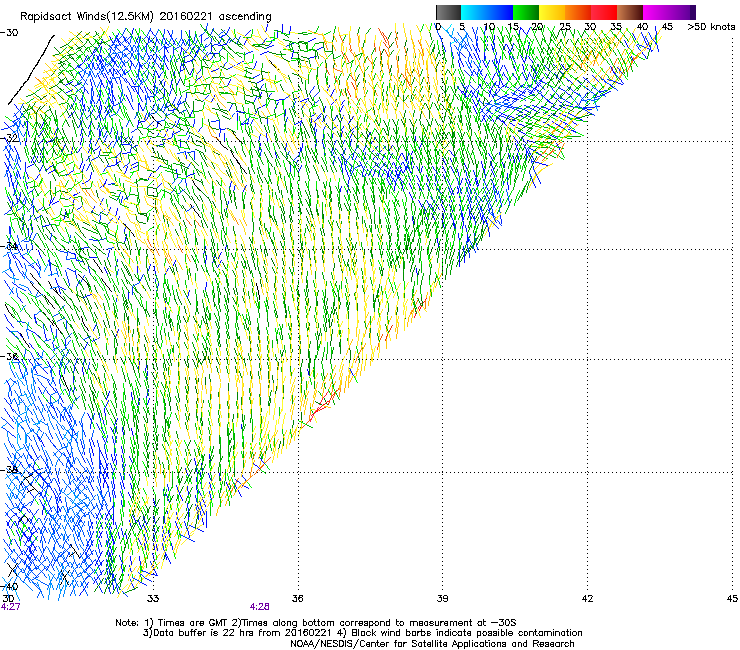The height and width of the screenshot is (650, 740).
Task: Click the purple time label '4:28'
Action: (x=260, y=607)
